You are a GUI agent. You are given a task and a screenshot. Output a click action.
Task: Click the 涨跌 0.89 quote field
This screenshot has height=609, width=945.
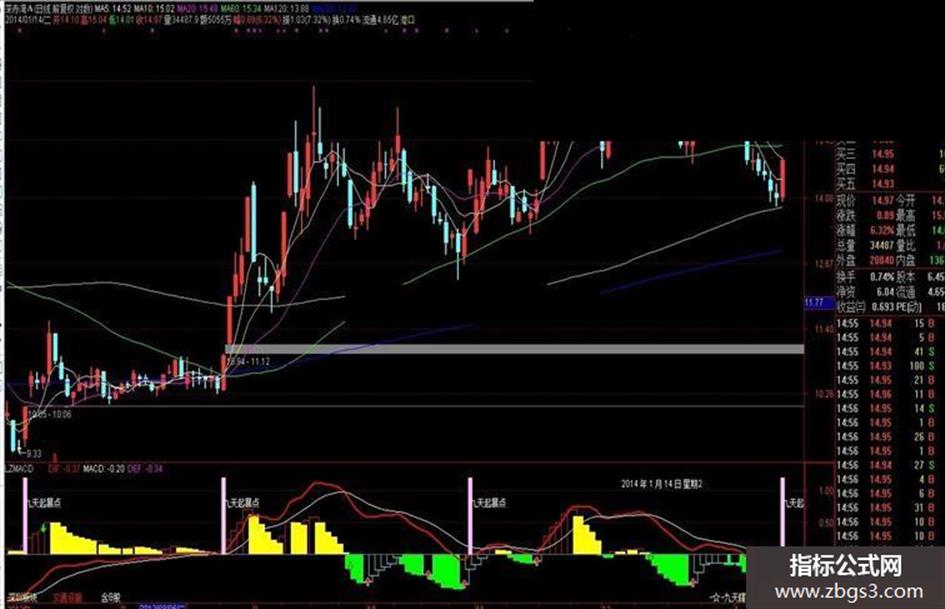click(864, 215)
